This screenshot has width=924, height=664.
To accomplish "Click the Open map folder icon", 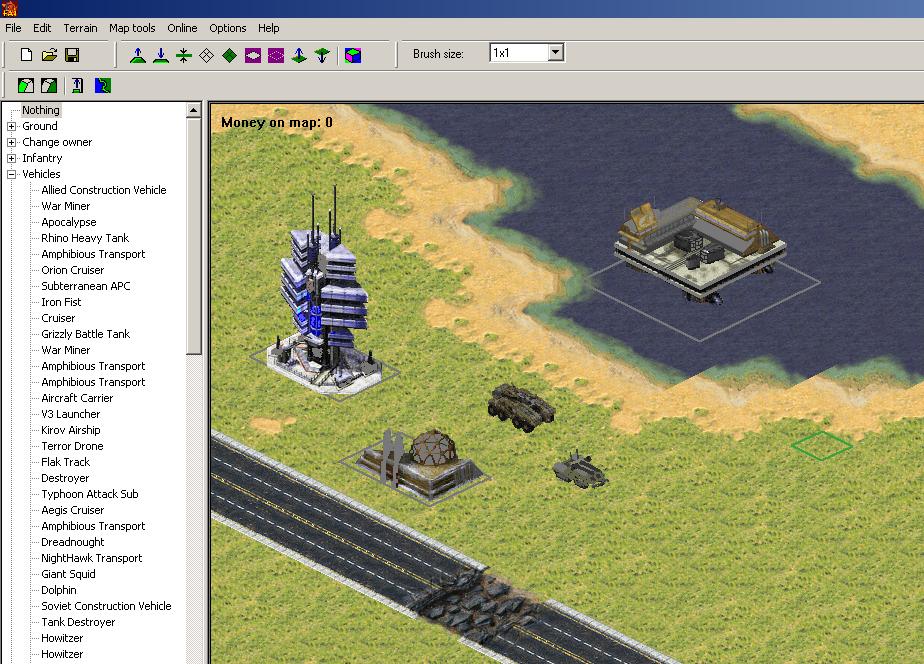I will 49,55.
